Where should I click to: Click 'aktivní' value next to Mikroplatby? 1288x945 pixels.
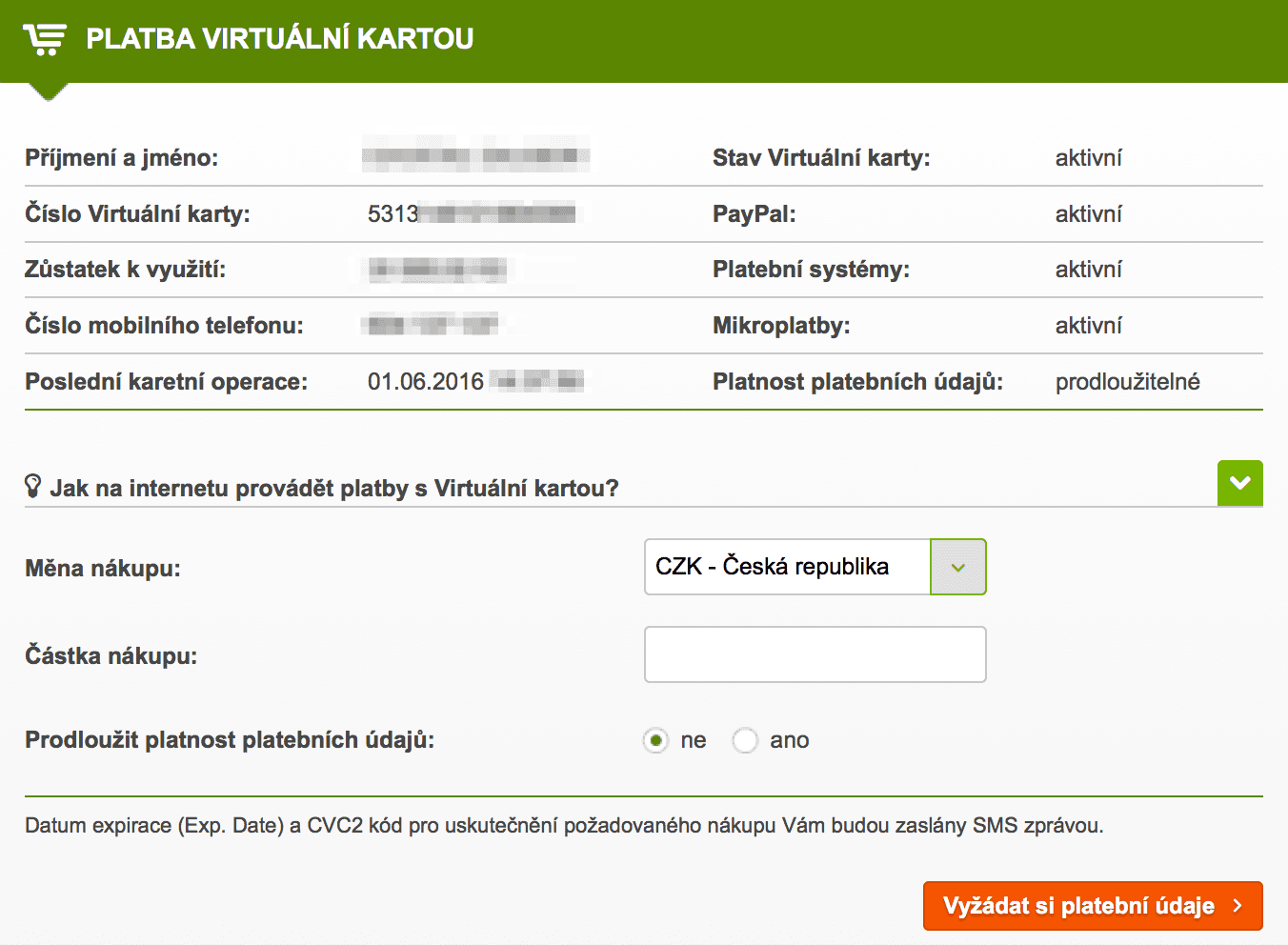tap(1089, 326)
